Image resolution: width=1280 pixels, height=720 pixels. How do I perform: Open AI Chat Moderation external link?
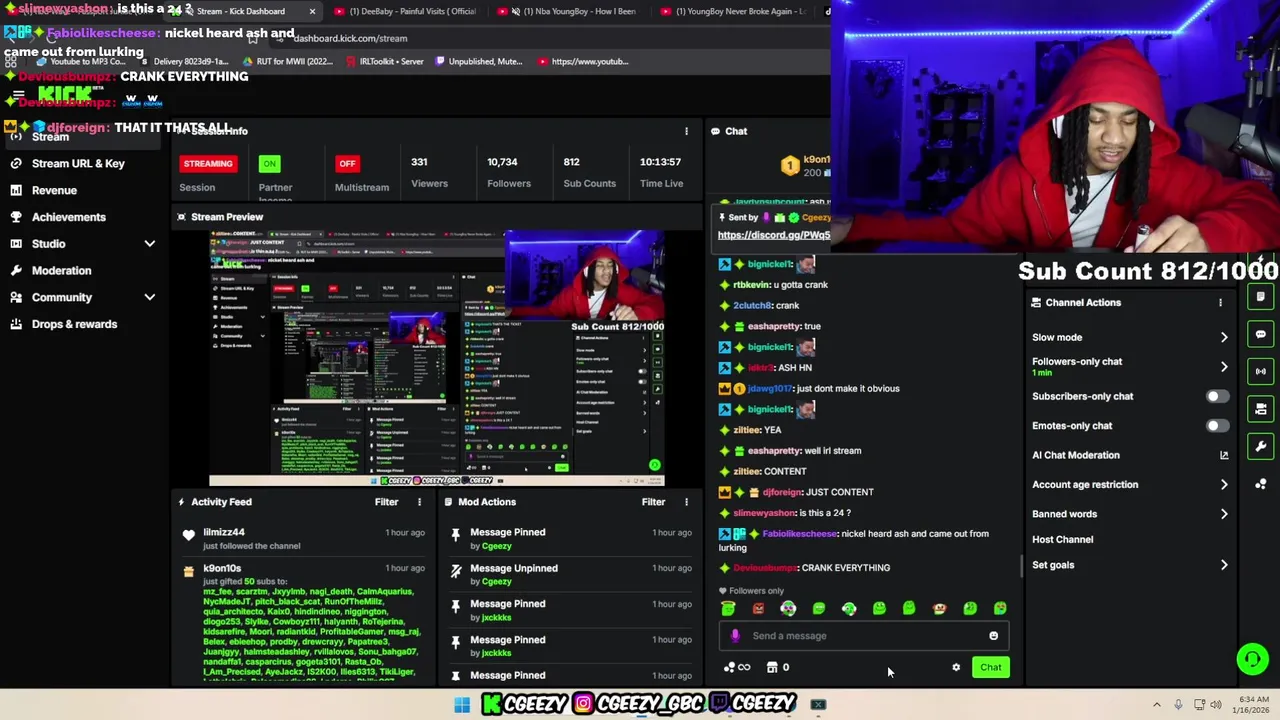coord(1224,455)
